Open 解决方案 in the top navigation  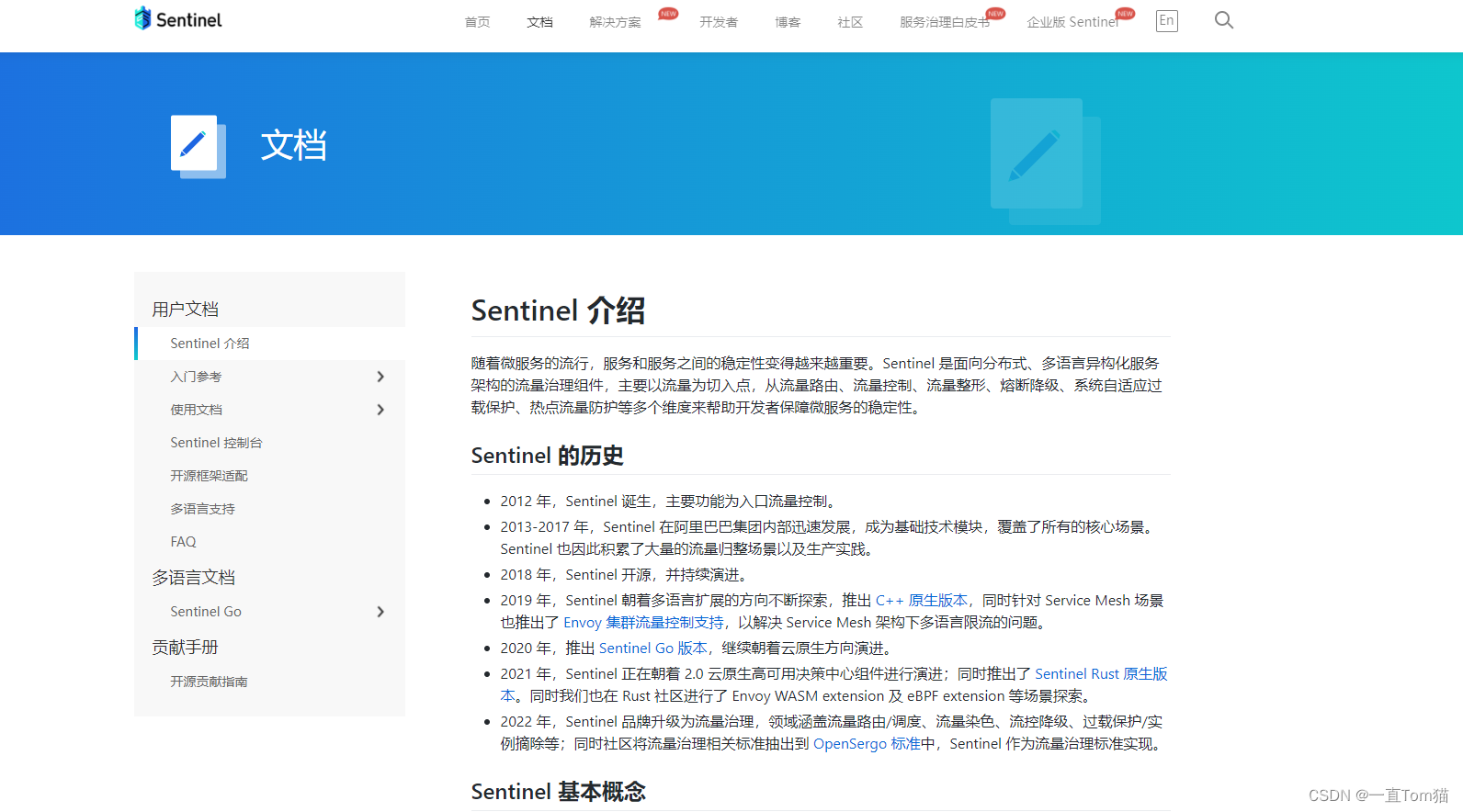click(615, 22)
